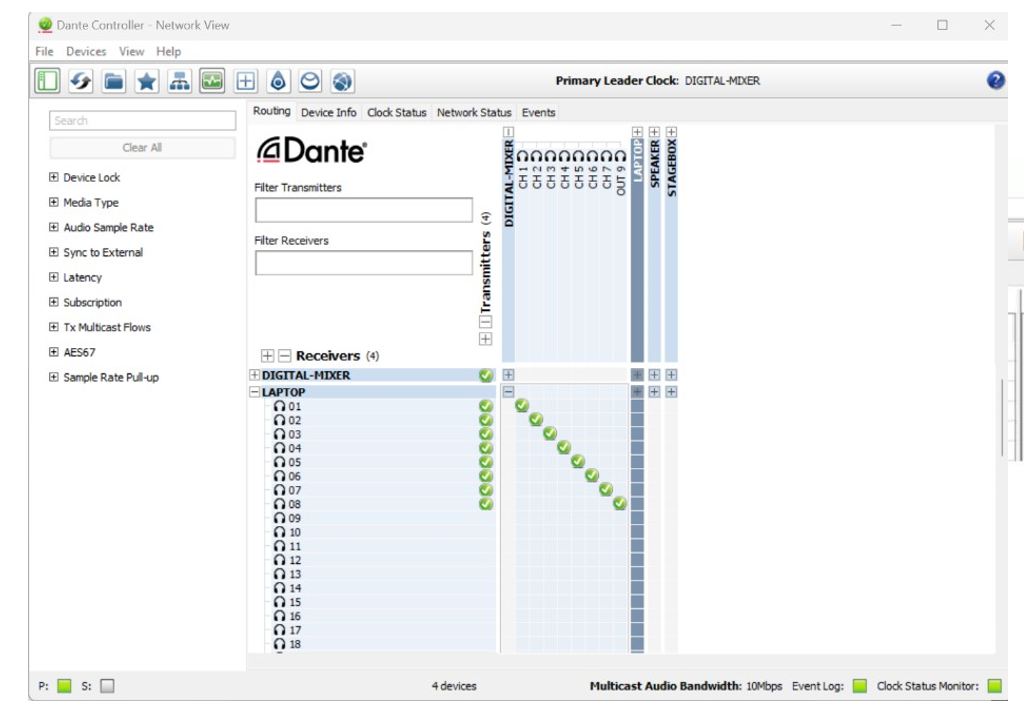Click status check beside receiver channel 05

[x=486, y=462]
